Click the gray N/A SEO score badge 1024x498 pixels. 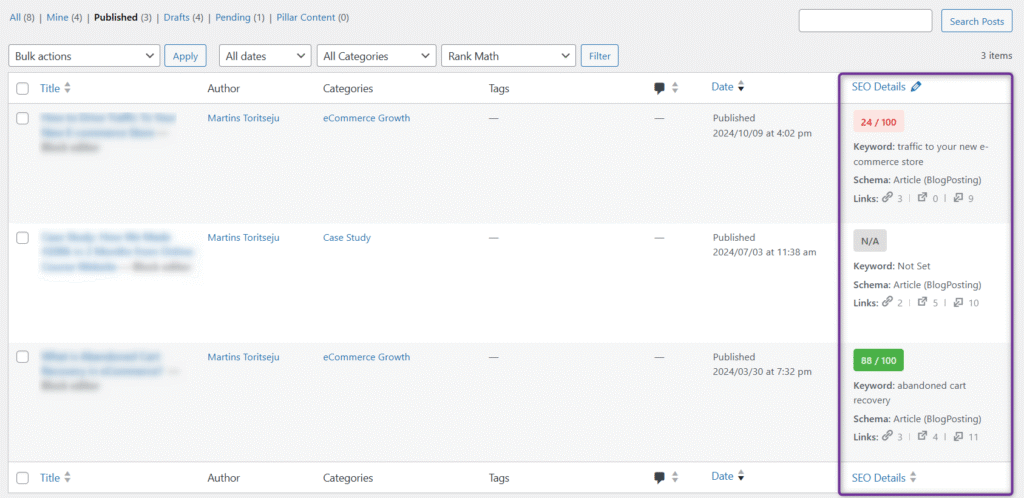[x=870, y=241]
